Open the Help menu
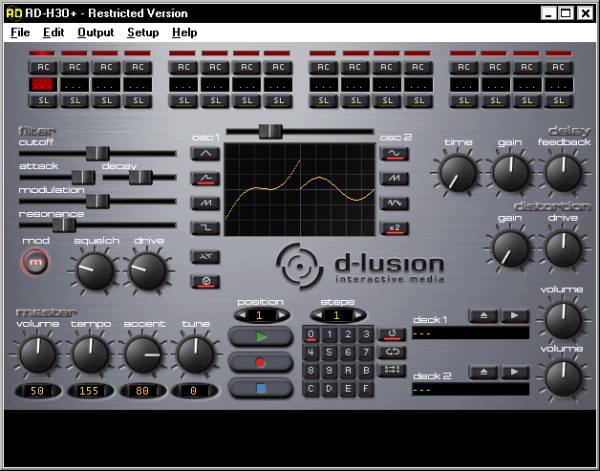This screenshot has width=600, height=471. (184, 33)
